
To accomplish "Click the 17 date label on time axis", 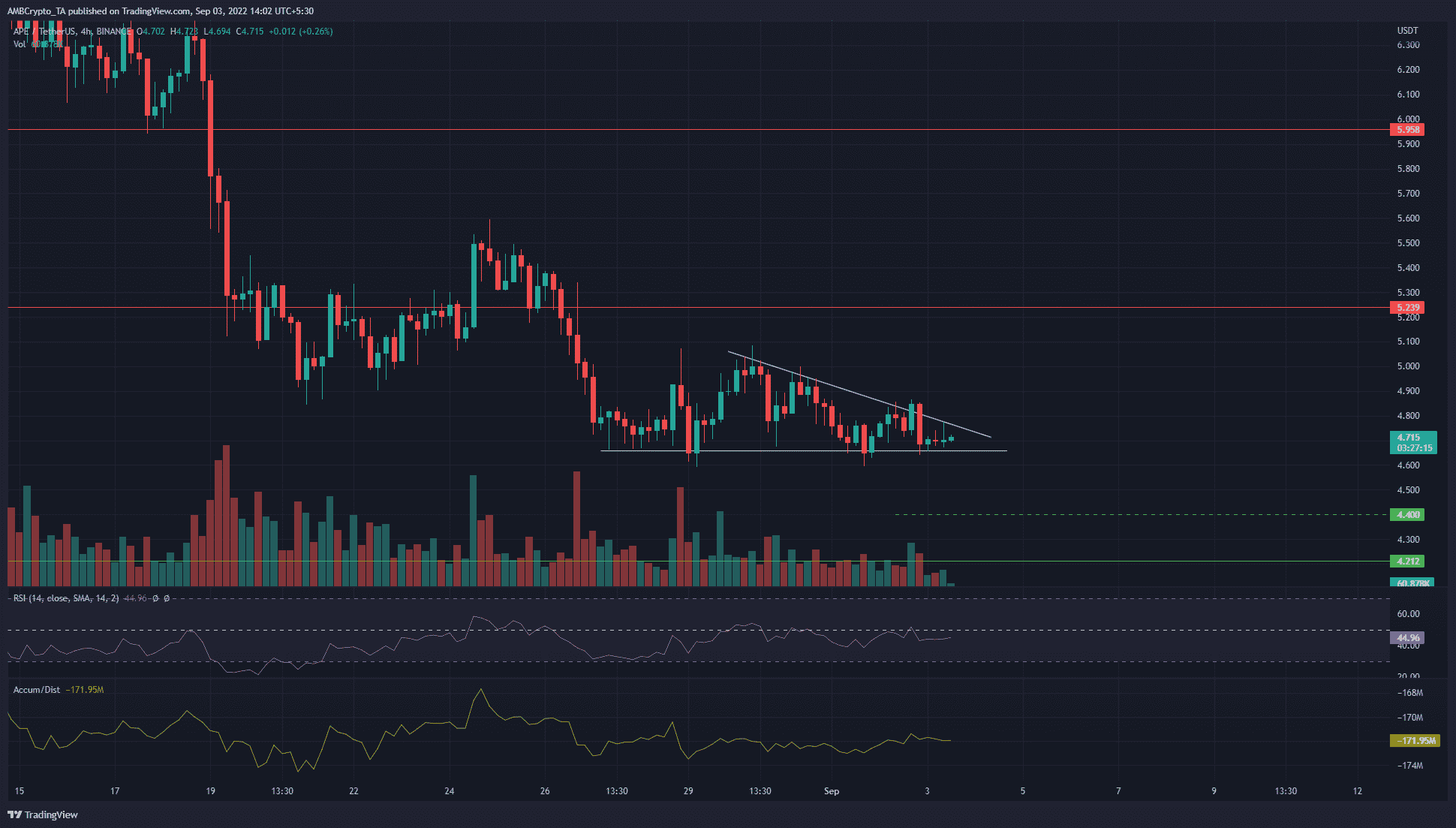I will coord(115,791).
